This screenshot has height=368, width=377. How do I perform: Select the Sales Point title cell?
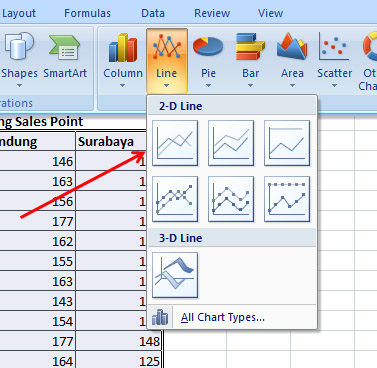tap(41, 122)
